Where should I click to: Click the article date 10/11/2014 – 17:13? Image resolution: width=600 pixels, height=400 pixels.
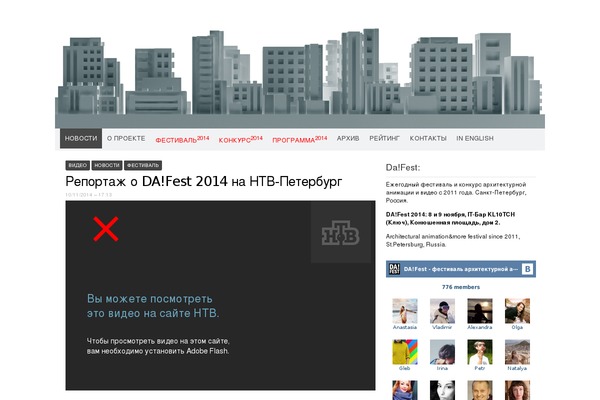pos(89,195)
